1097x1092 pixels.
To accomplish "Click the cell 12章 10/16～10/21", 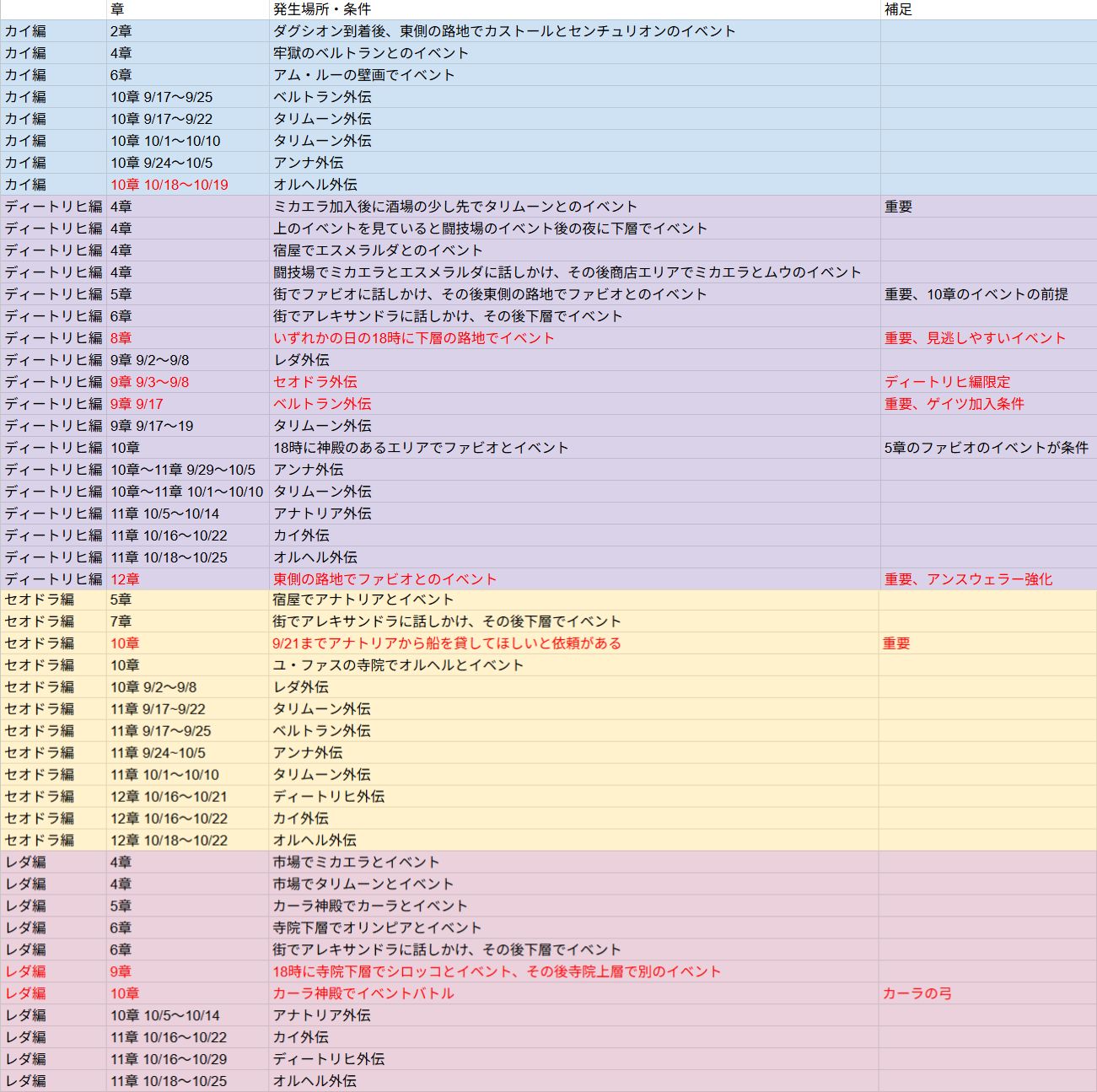I will click(187, 797).
